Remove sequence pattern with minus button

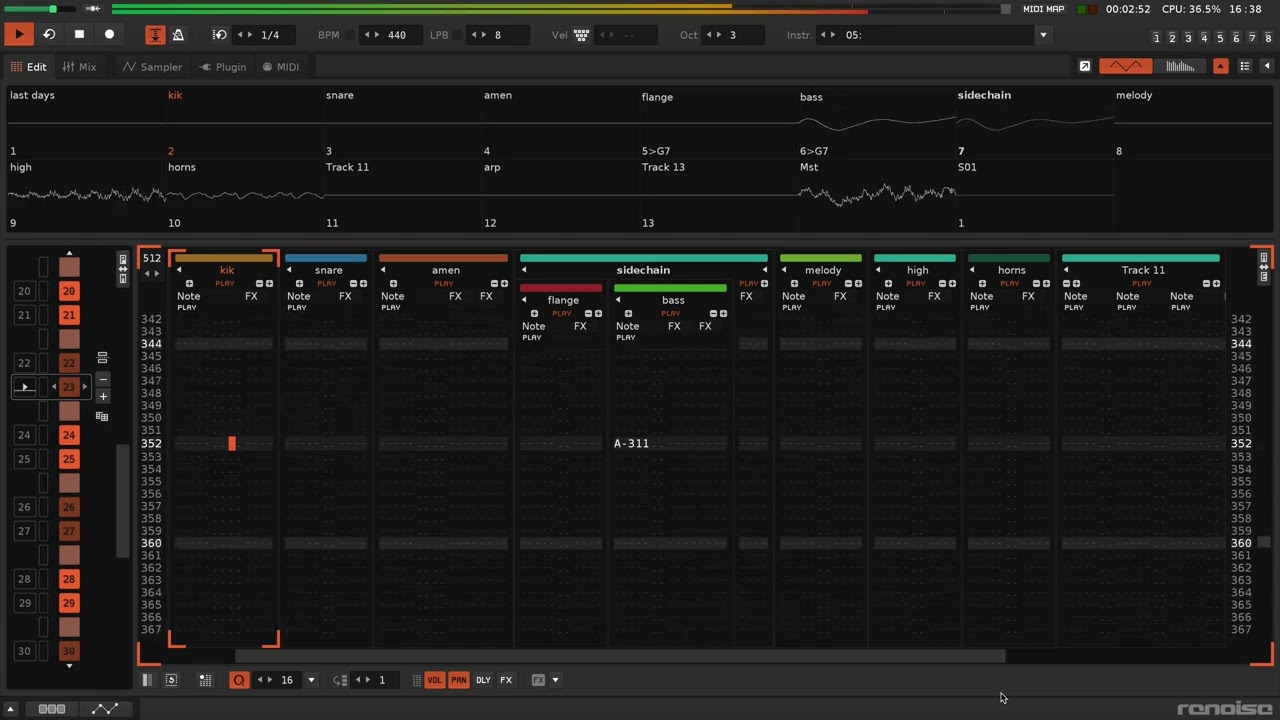pyautogui.click(x=102, y=379)
